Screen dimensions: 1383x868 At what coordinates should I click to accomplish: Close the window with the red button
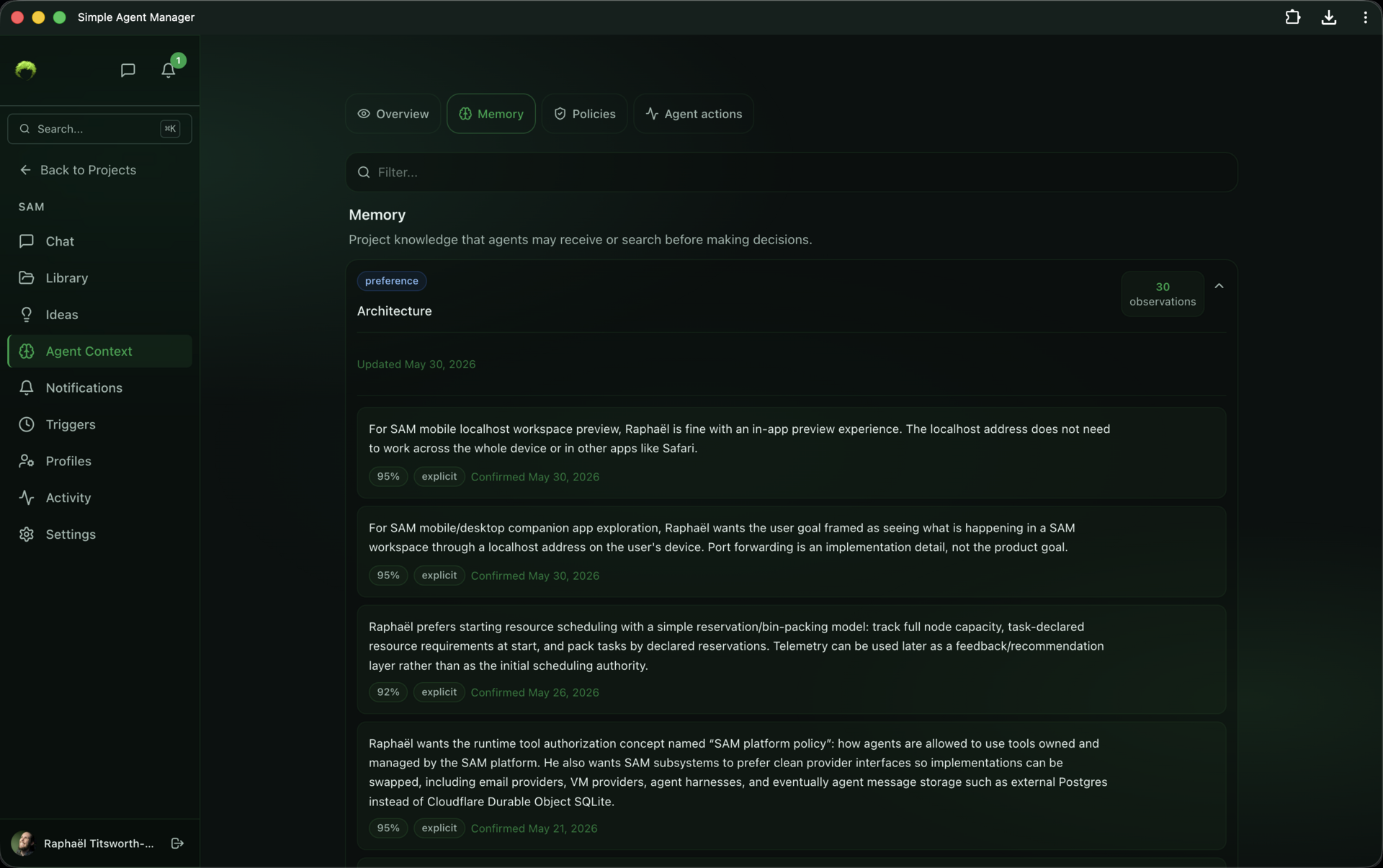pos(17,17)
